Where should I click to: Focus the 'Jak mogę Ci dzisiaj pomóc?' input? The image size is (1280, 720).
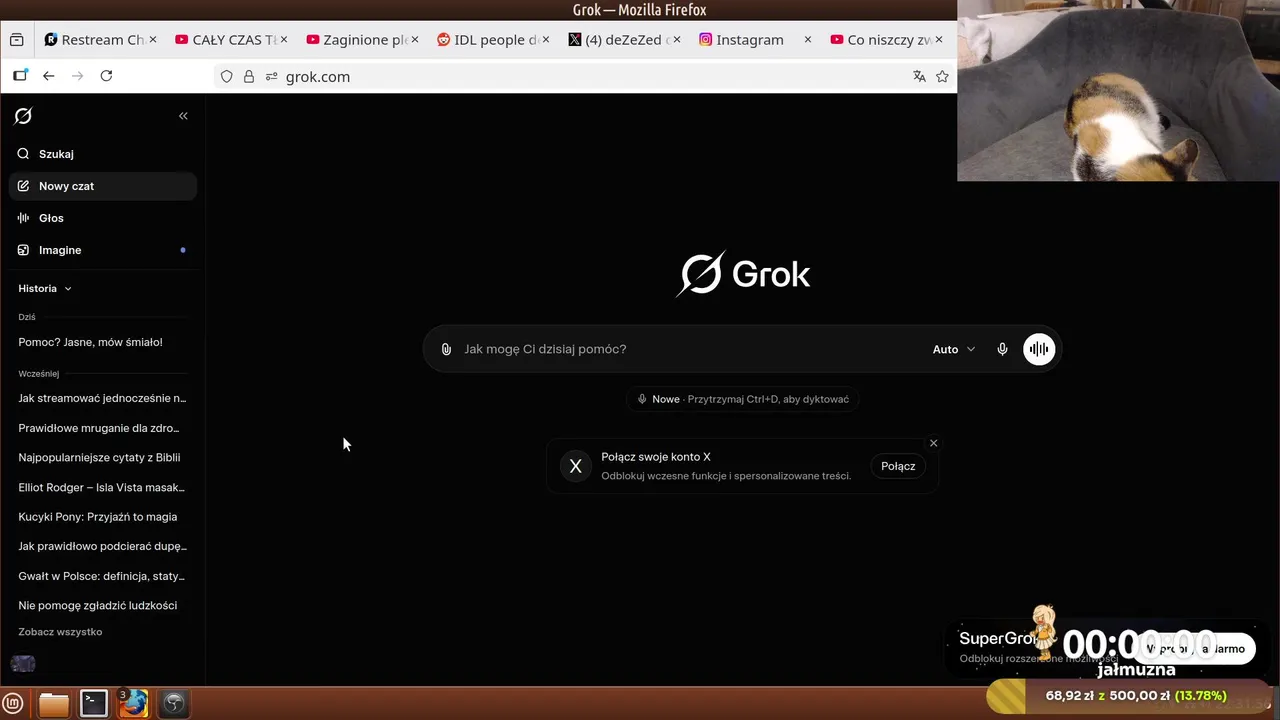pyautogui.click(x=690, y=349)
